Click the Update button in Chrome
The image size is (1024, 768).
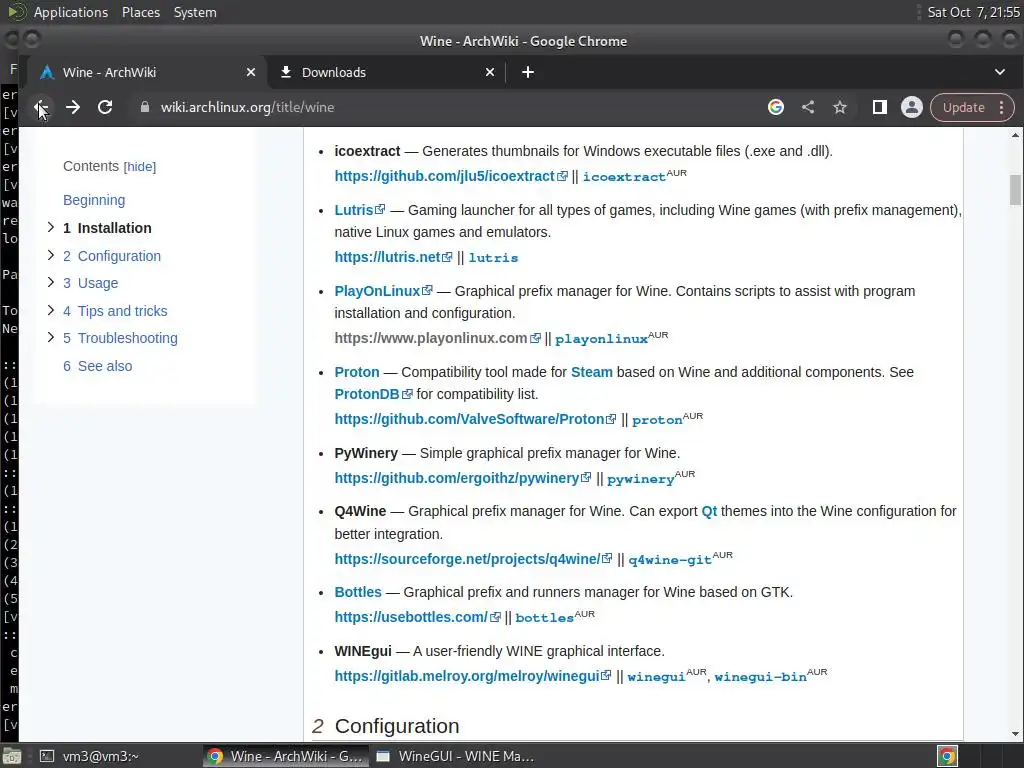point(963,108)
